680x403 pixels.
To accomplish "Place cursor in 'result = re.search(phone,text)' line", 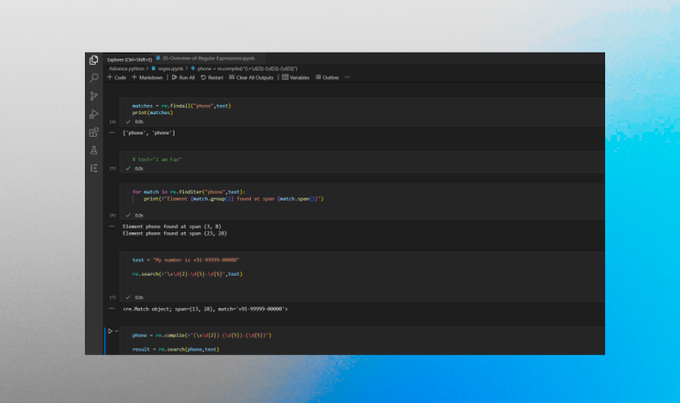I will click(176, 349).
